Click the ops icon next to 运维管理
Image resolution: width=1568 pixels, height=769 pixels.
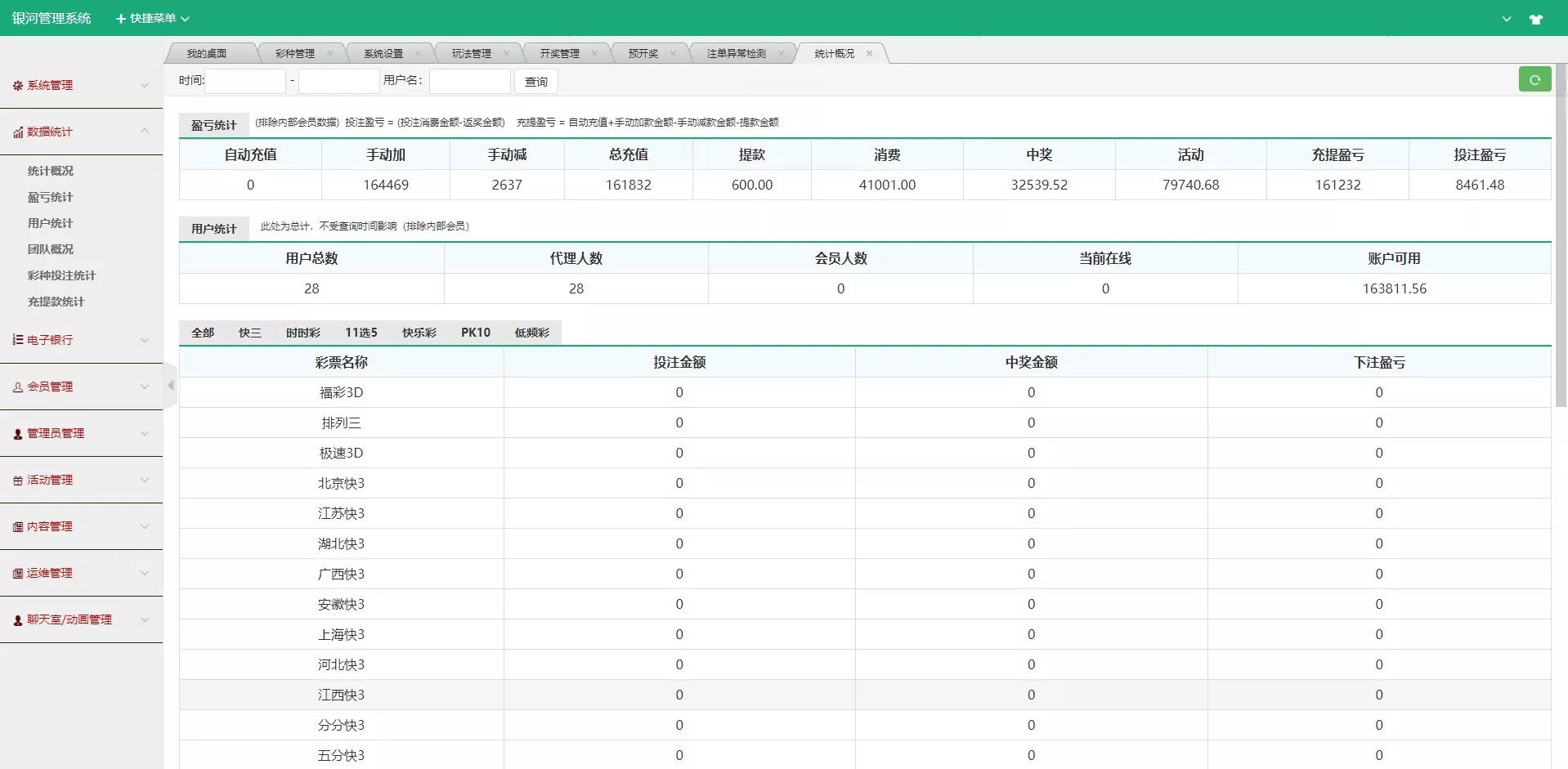coord(16,573)
